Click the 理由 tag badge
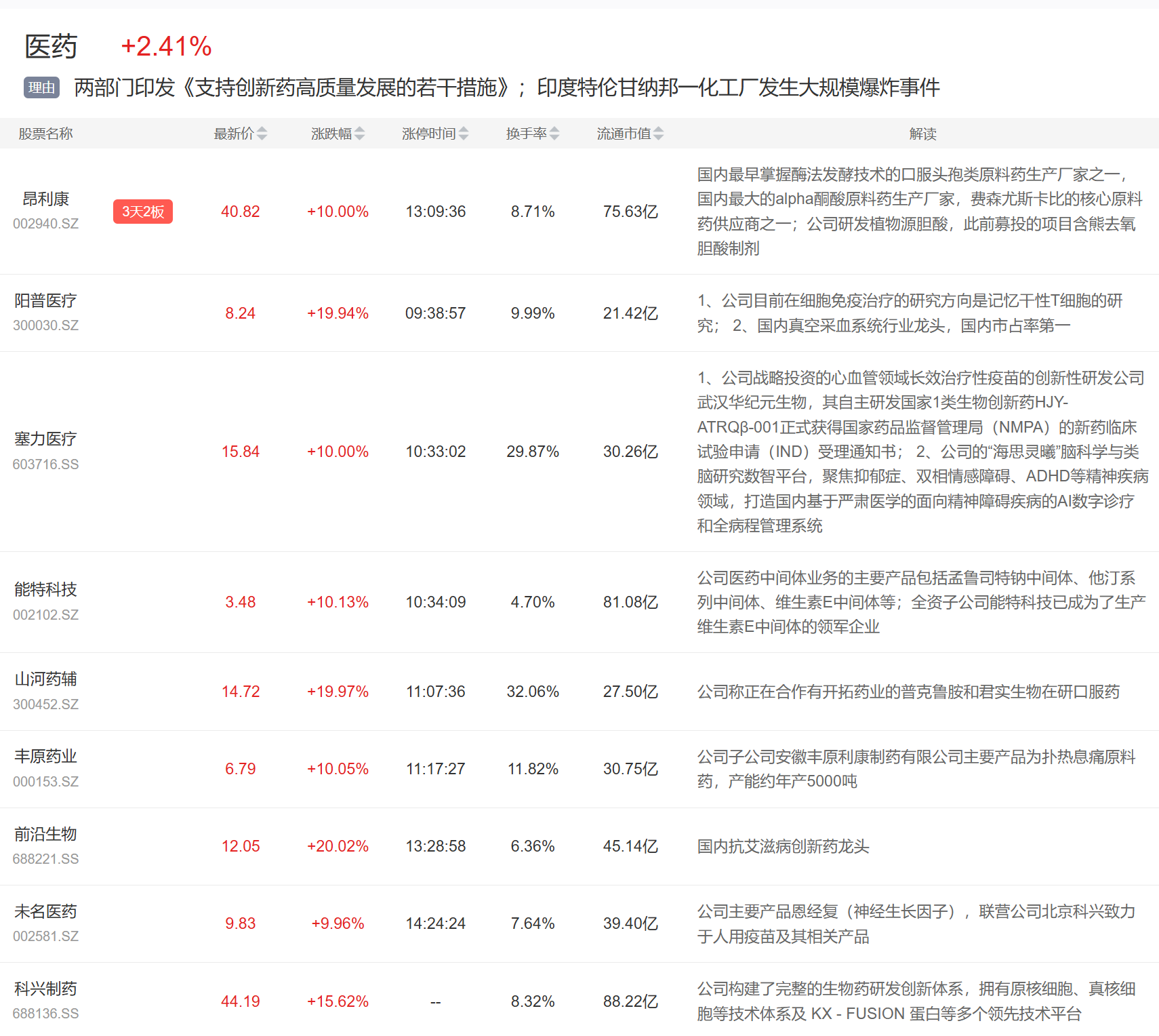The width and height of the screenshot is (1159, 1036). click(x=42, y=87)
